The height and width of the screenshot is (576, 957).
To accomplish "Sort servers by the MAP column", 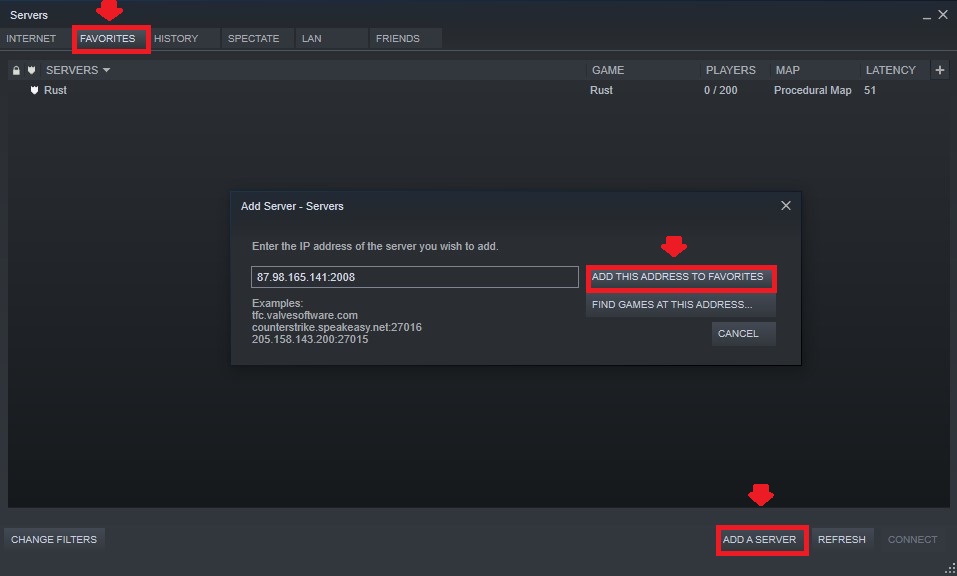I will tap(789, 69).
